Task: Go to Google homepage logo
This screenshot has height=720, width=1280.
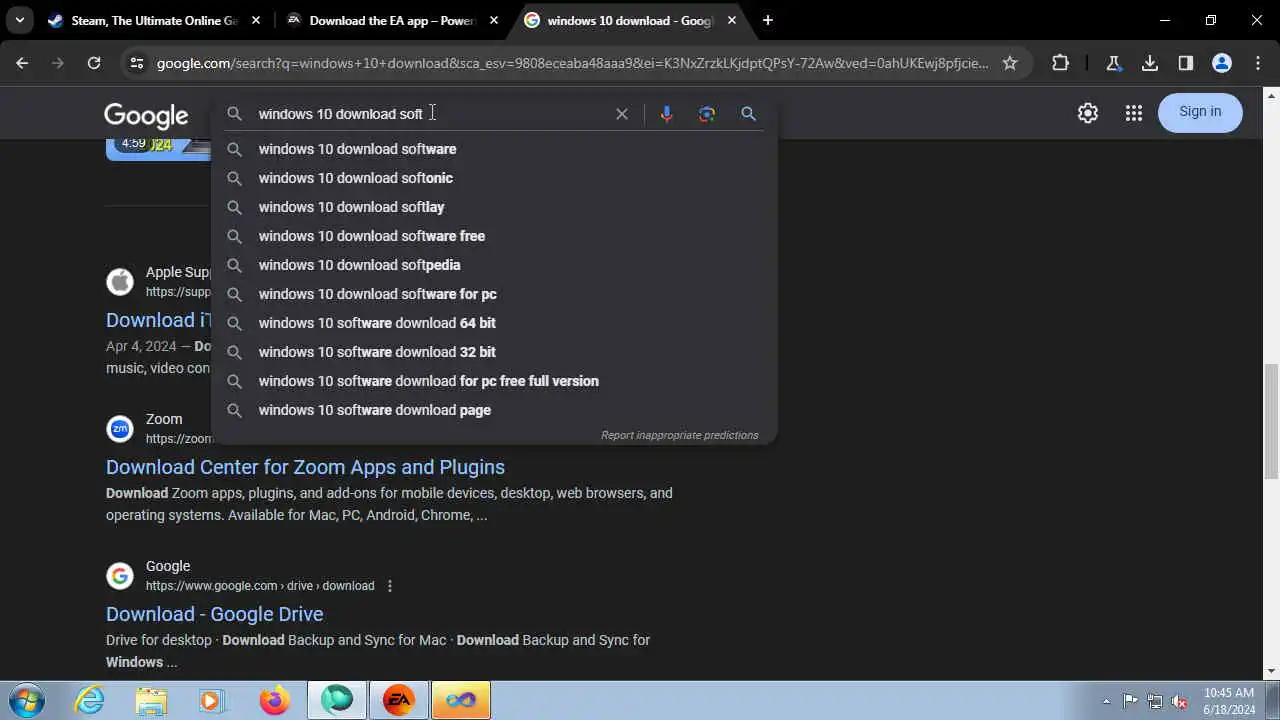Action: [146, 116]
